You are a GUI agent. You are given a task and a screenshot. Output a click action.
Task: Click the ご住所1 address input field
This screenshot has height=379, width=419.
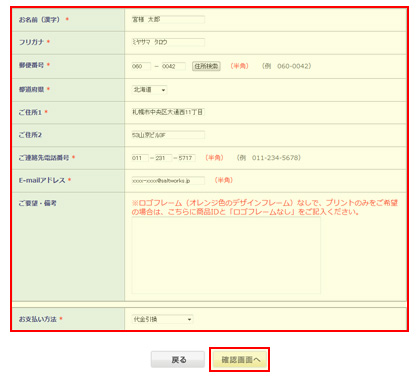(x=168, y=112)
